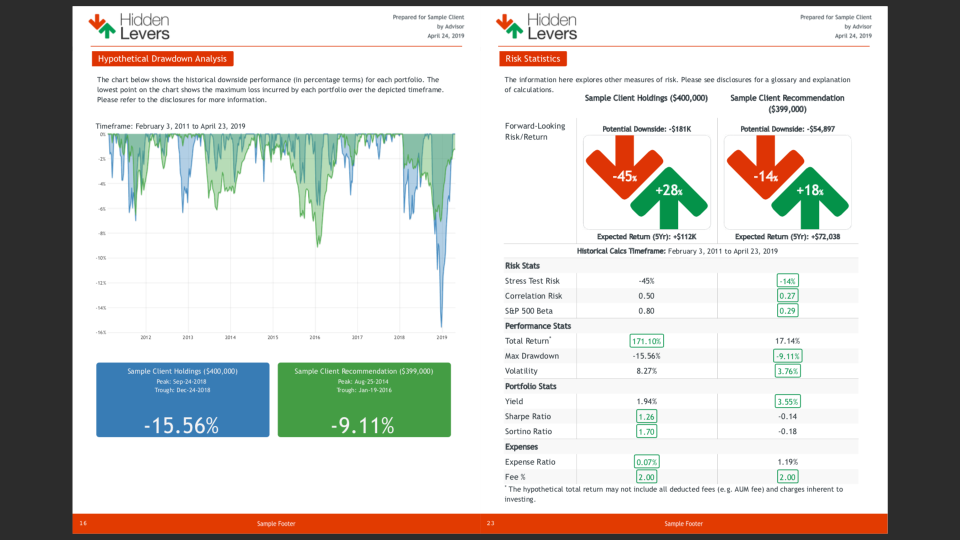The image size is (960, 540).
Task: Click the Risk Statistics heading banner
Action: pos(534,59)
